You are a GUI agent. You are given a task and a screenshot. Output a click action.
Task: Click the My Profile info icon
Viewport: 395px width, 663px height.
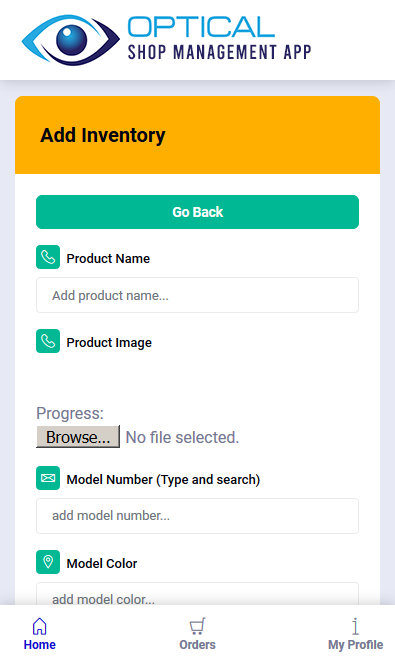pyautogui.click(x=355, y=626)
